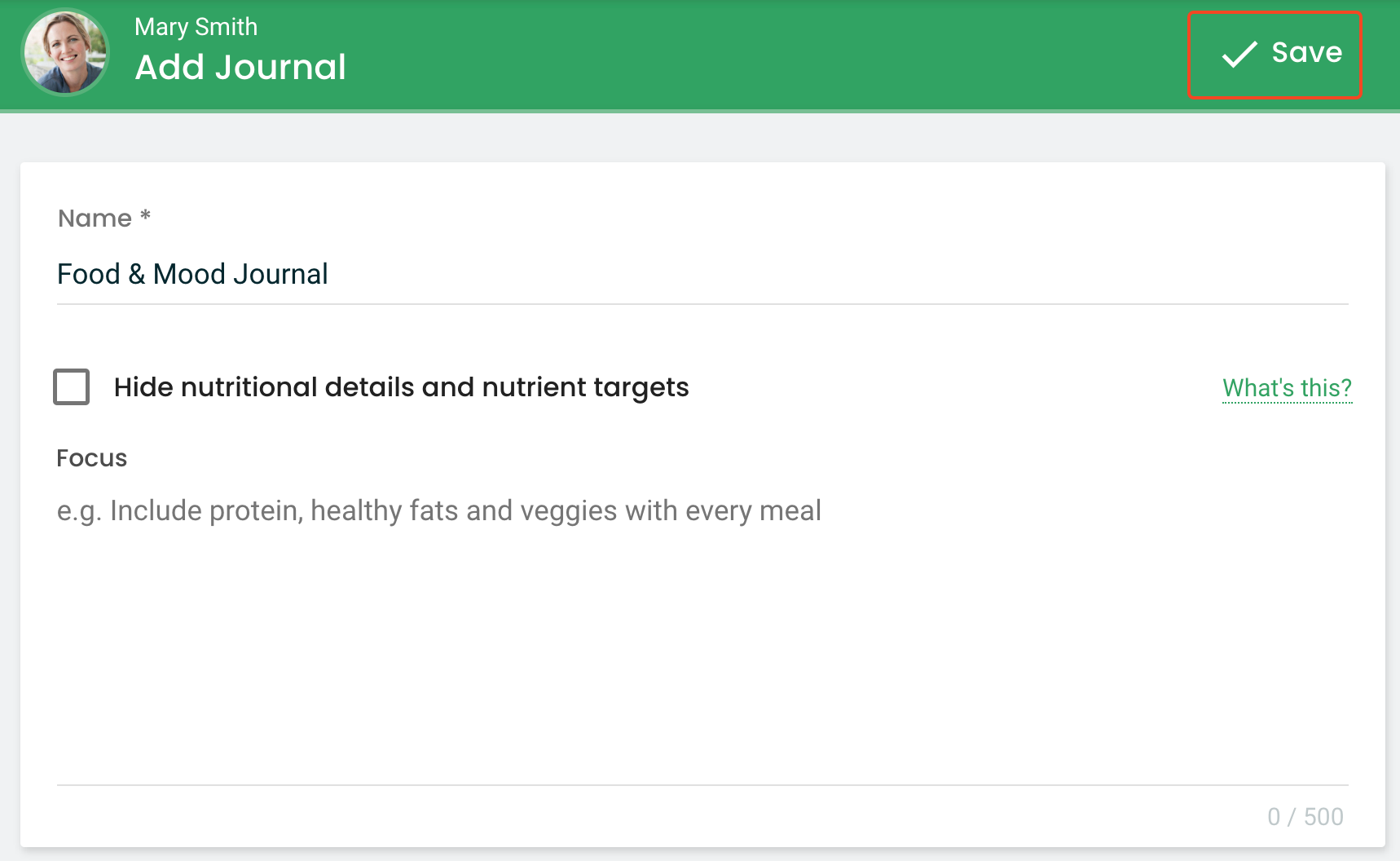Viewport: 1400px width, 861px height.
Task: Click the 0 / 500 character counter
Action: (1305, 817)
